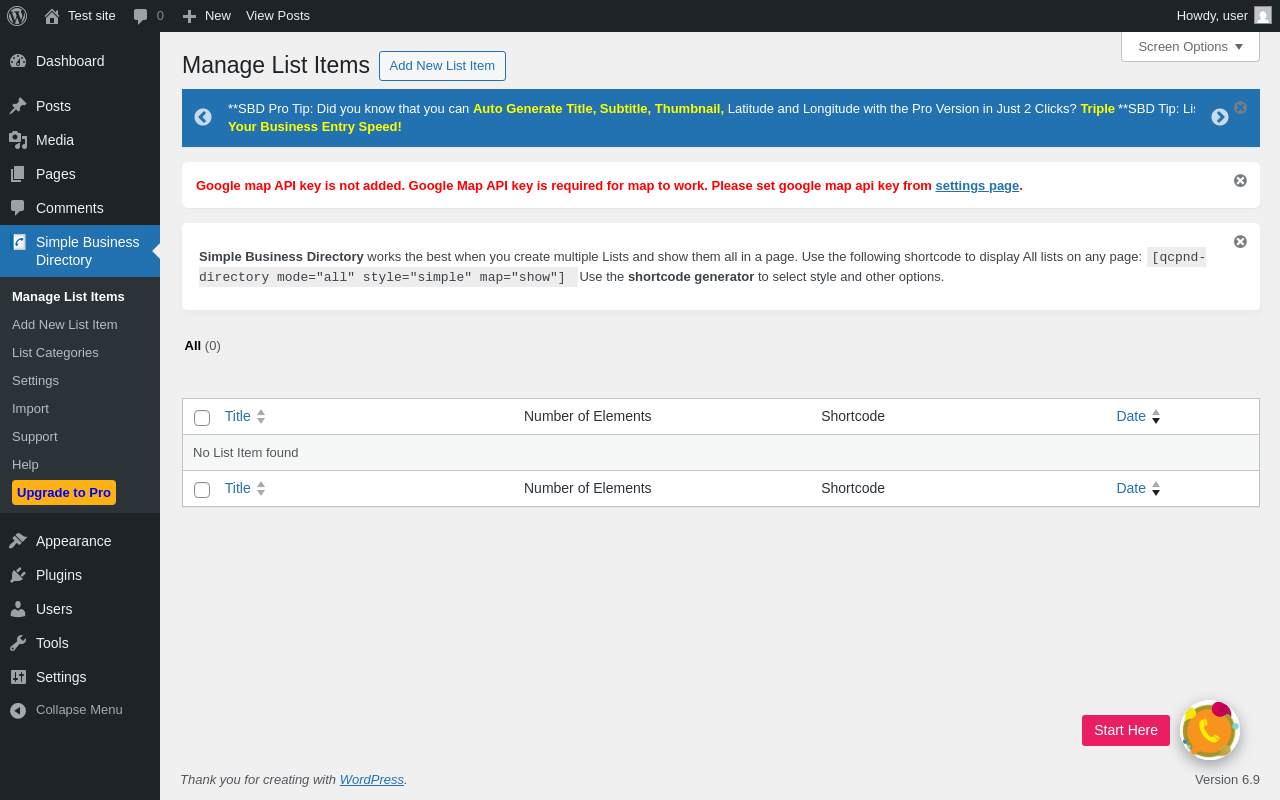Open the Help submenu item
1280x800 pixels.
pos(25,464)
